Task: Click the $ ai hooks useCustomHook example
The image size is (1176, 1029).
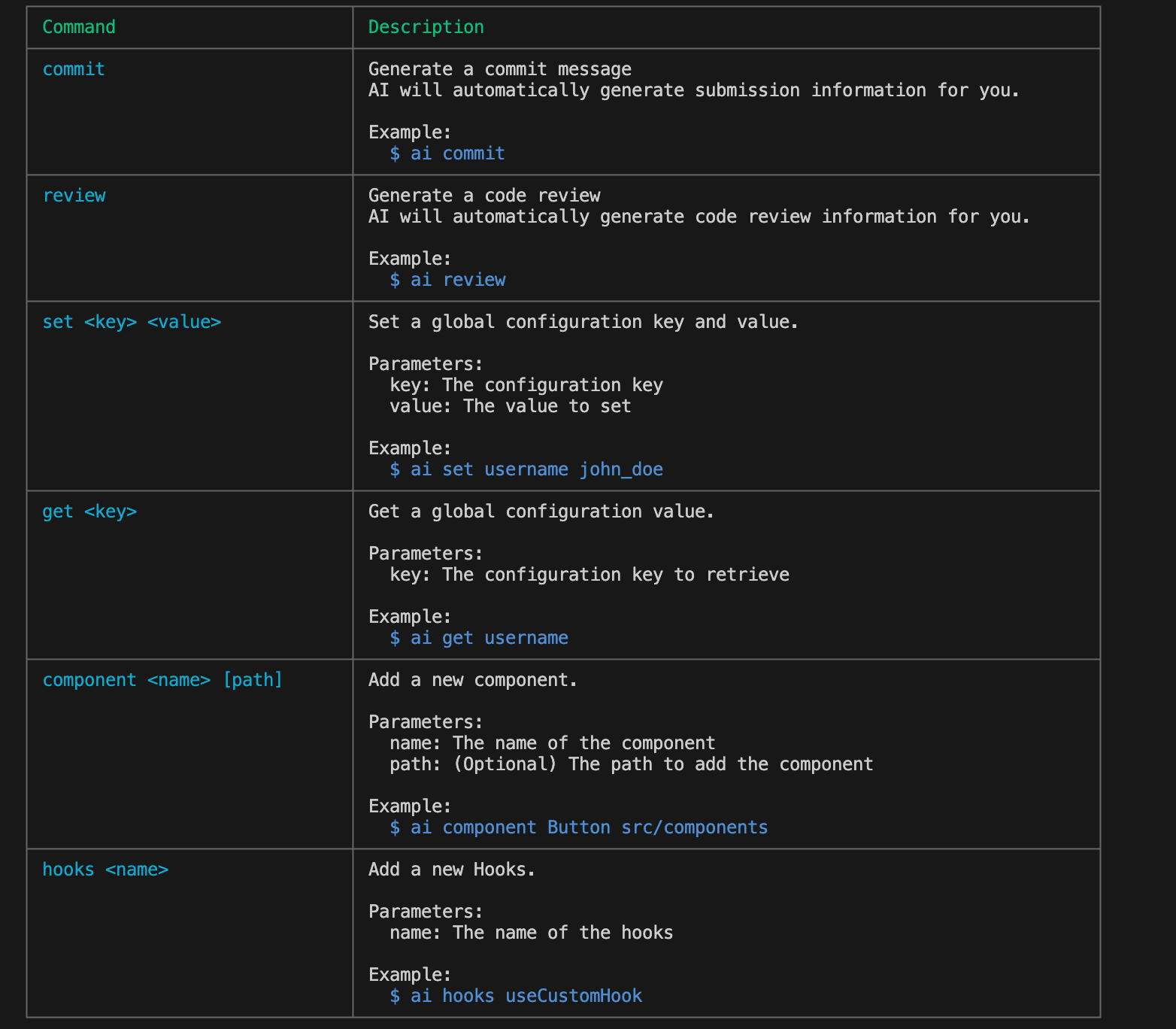Action: click(516, 995)
